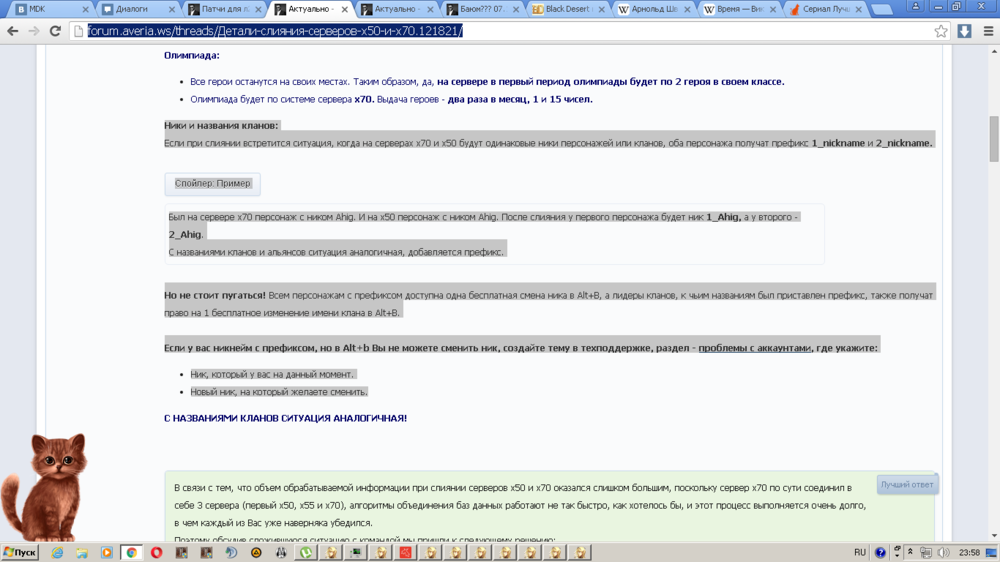
Task: Bookmark this page with the star icon
Action: pyautogui.click(x=941, y=31)
